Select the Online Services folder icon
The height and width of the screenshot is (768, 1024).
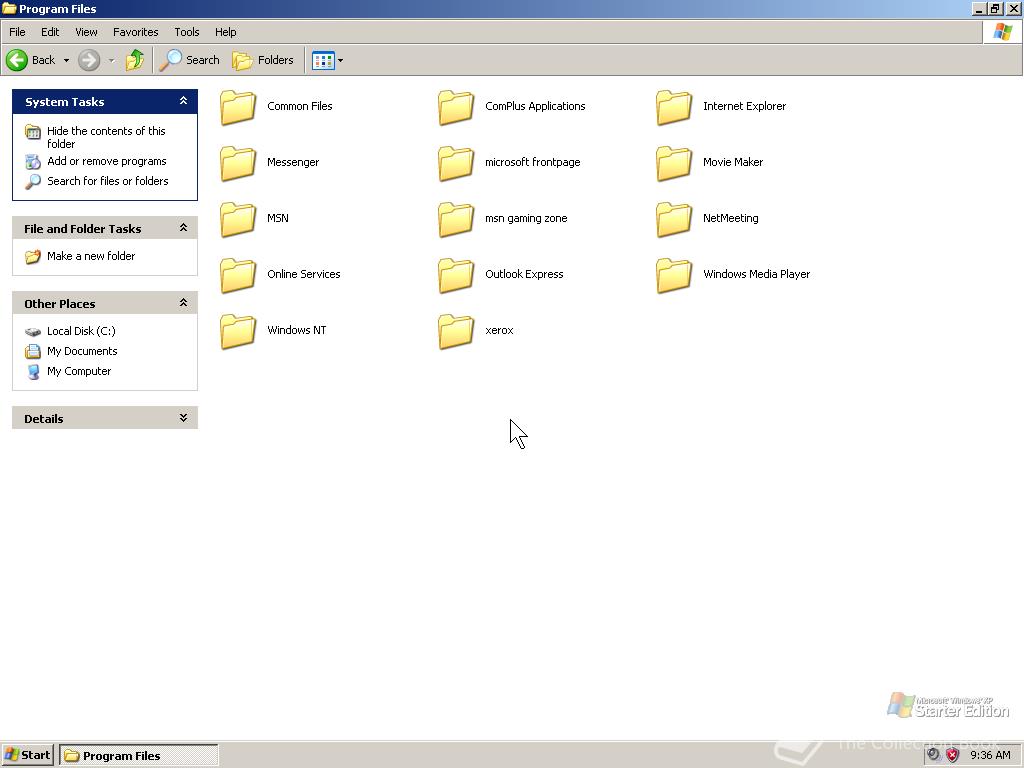point(238,275)
